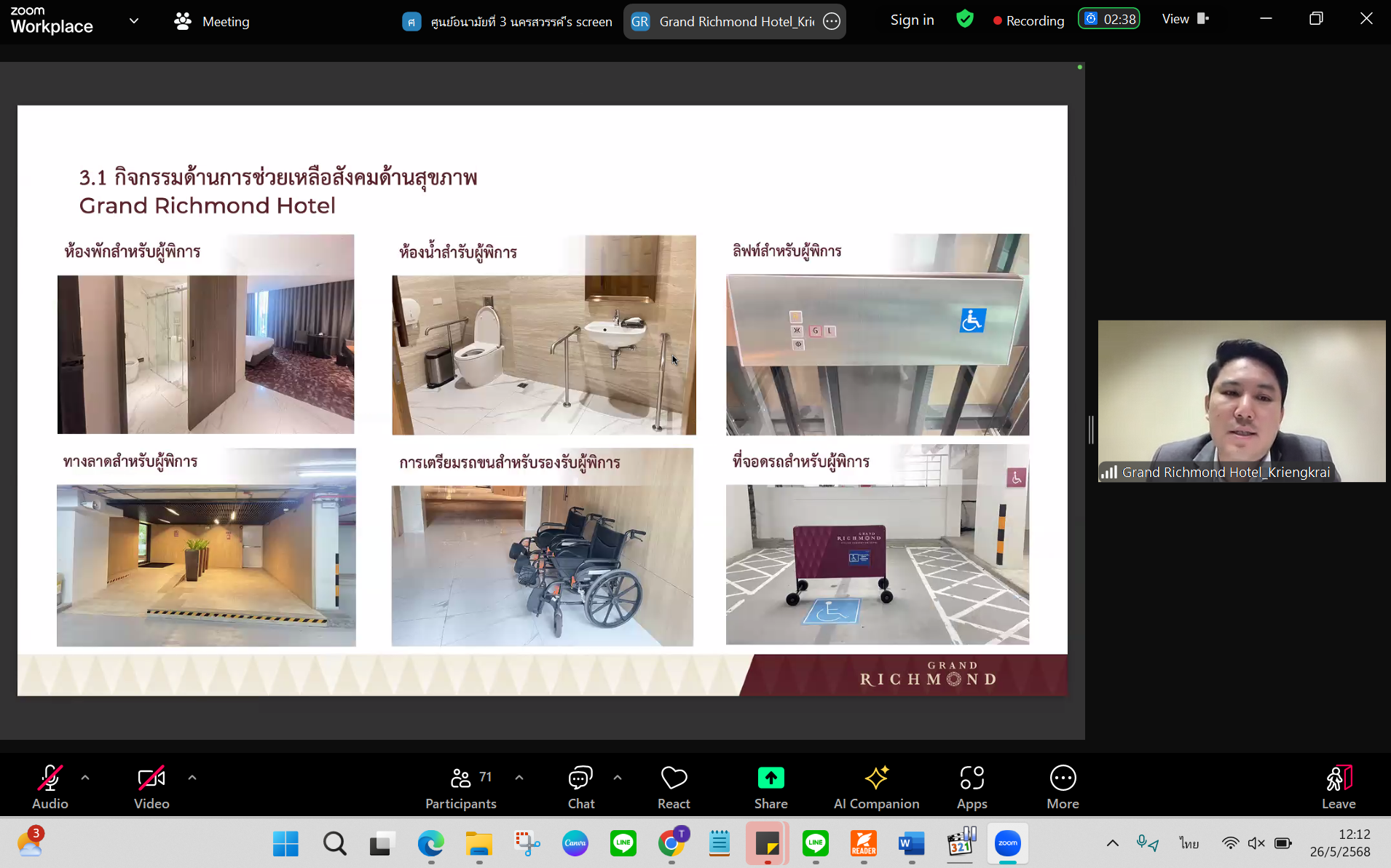The image size is (1391, 868).
Task: Select the Grand Richmond Hotel shared screen tab
Action: [736, 21]
